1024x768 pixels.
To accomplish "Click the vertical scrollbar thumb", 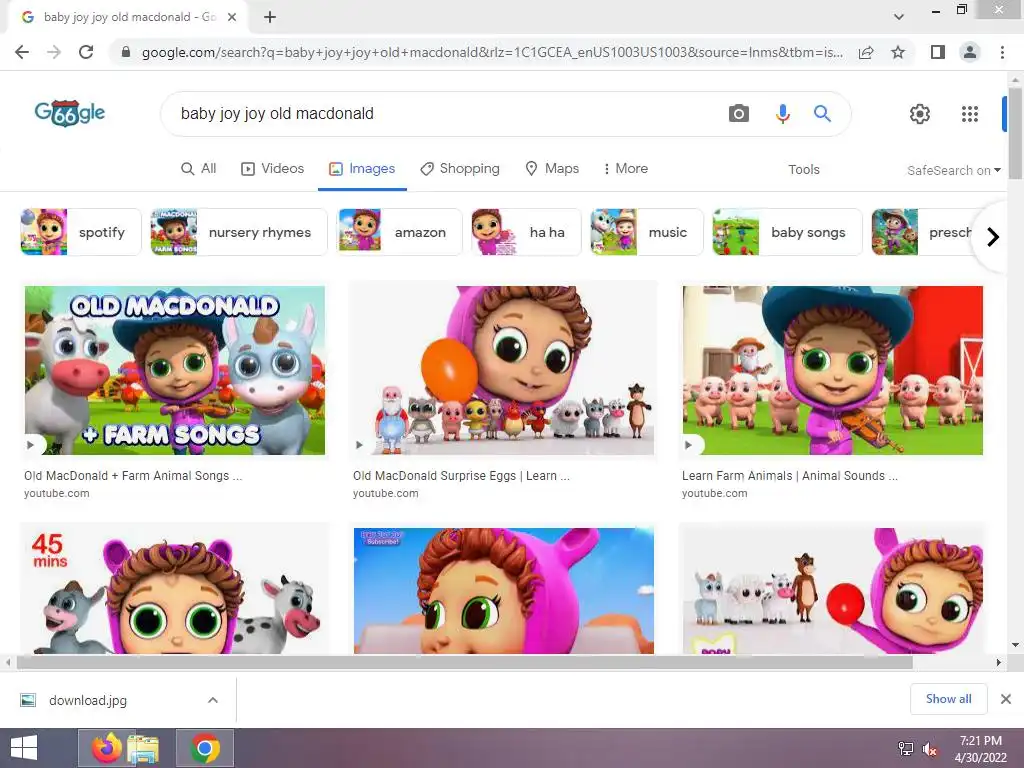I will [x=1015, y=133].
